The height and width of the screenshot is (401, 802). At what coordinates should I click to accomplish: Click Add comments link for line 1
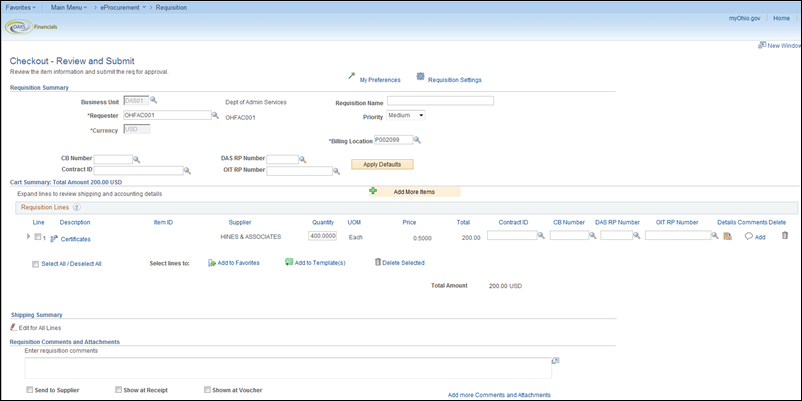(x=760, y=237)
